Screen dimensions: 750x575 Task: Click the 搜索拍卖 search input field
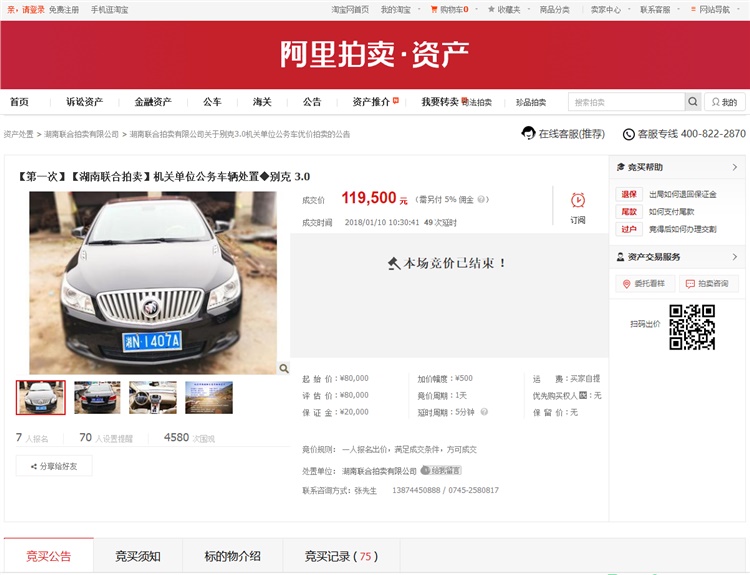coord(627,102)
